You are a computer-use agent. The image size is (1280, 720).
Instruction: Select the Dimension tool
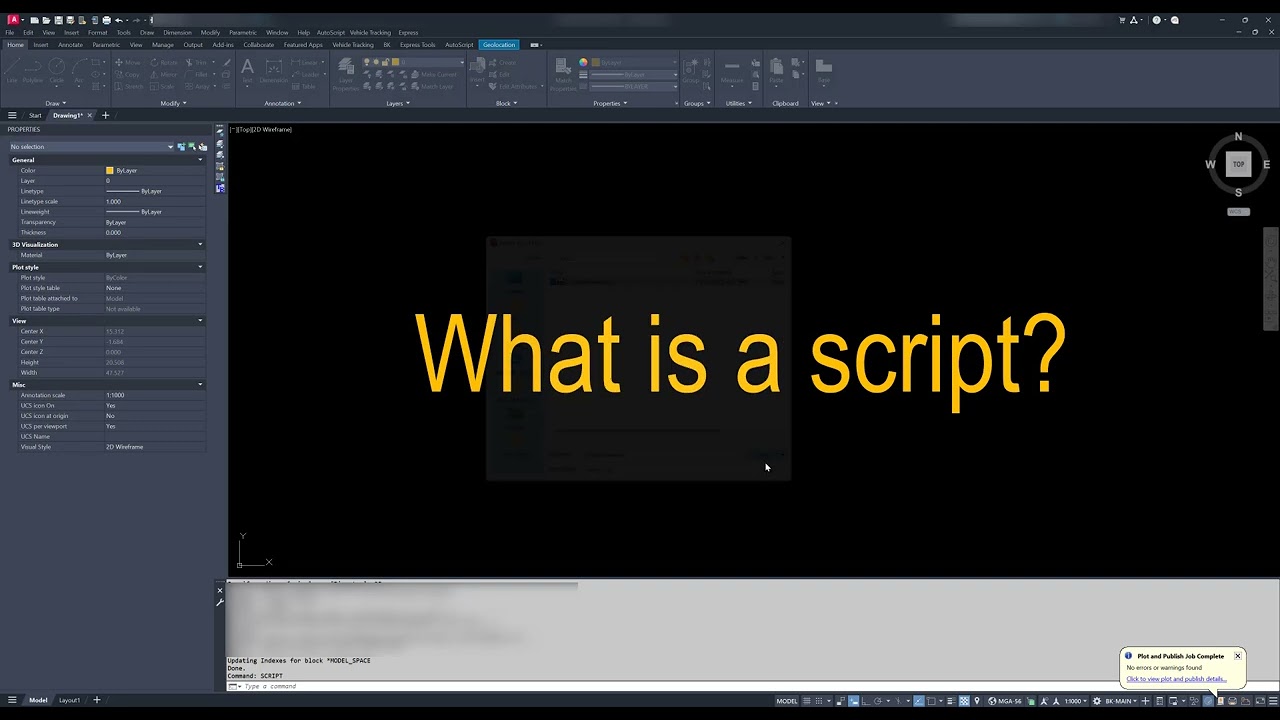[x=273, y=71]
